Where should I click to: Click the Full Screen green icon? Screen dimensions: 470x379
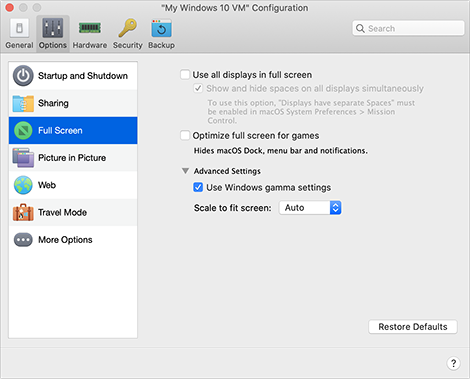tap(23, 131)
